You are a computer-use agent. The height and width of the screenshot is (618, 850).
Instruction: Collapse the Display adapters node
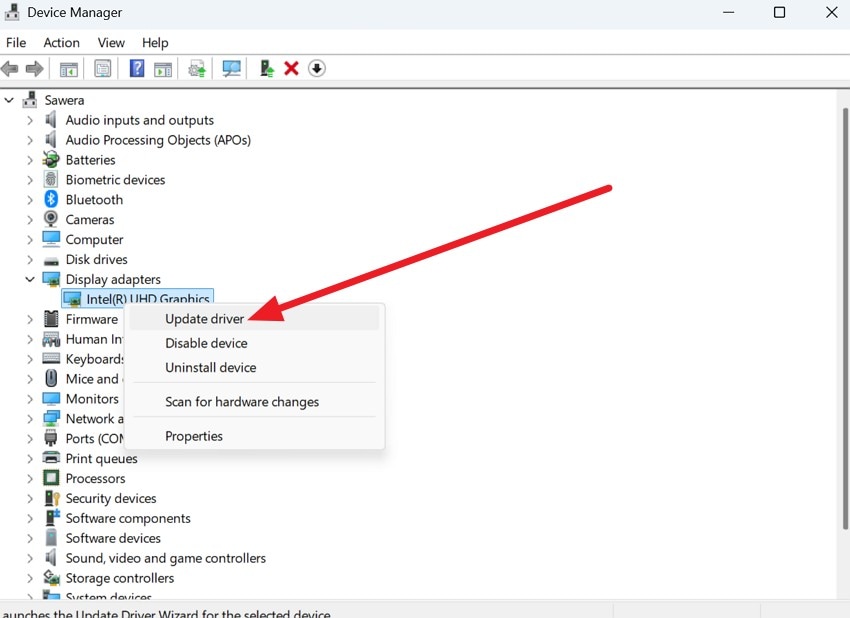(30, 279)
